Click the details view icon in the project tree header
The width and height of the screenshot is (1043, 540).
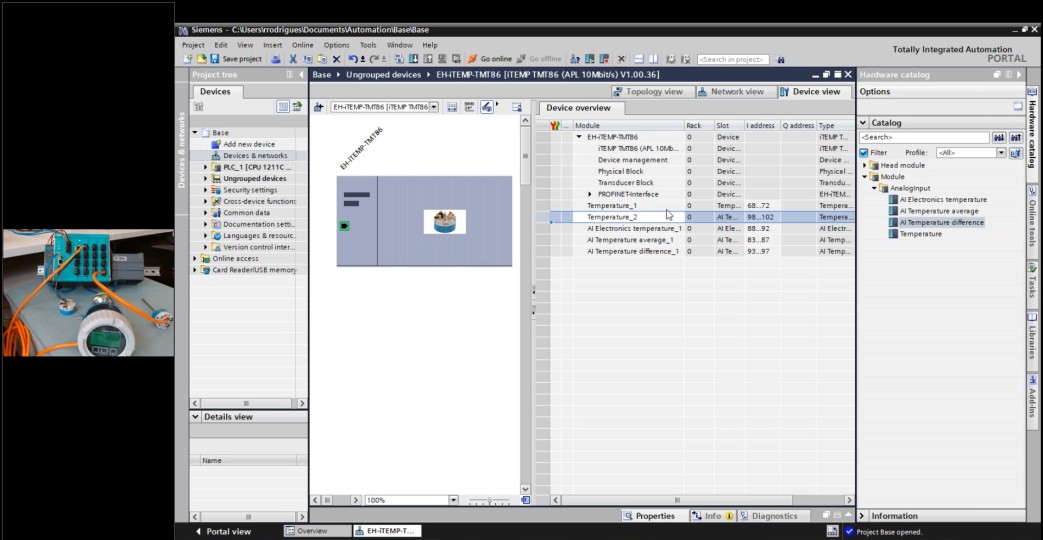coord(283,106)
